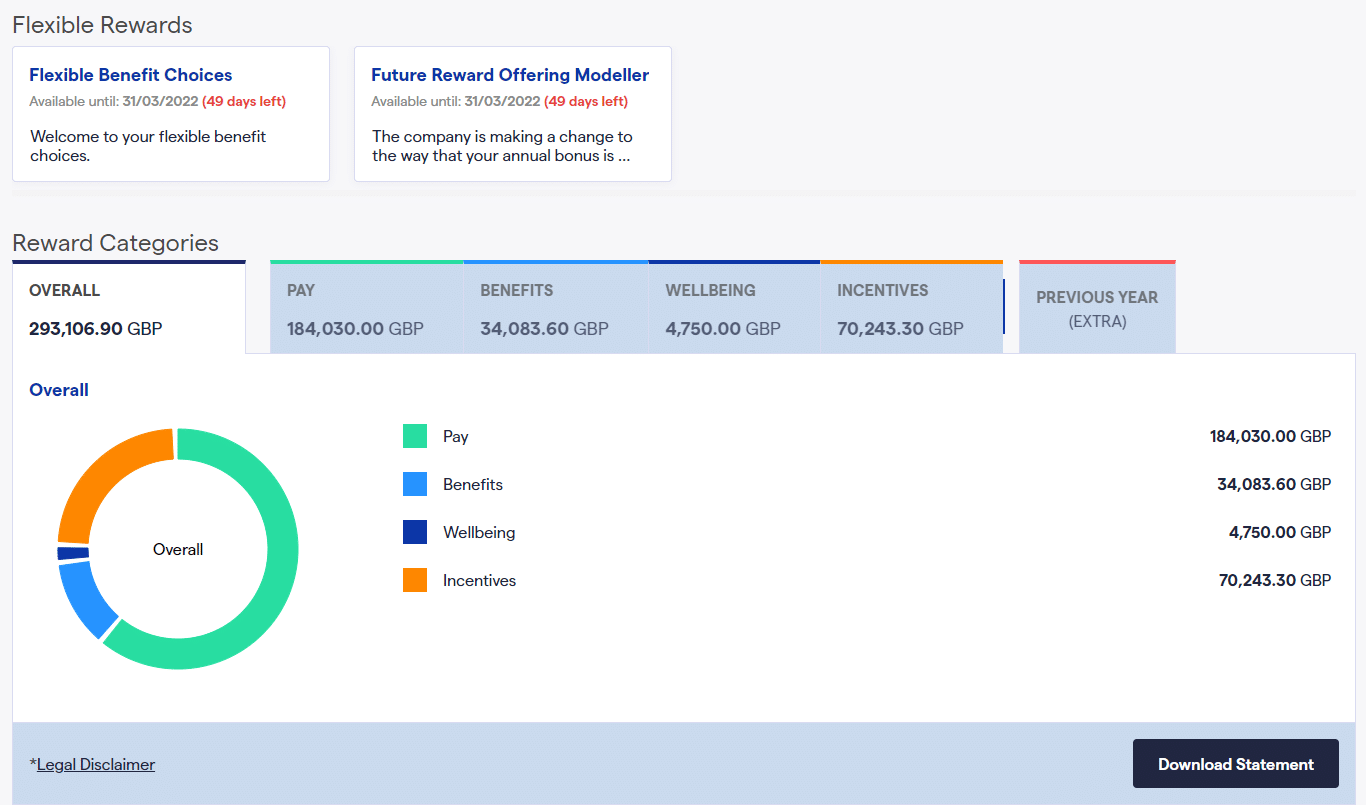Open the Future Reward Offering Modeller card

(x=513, y=114)
